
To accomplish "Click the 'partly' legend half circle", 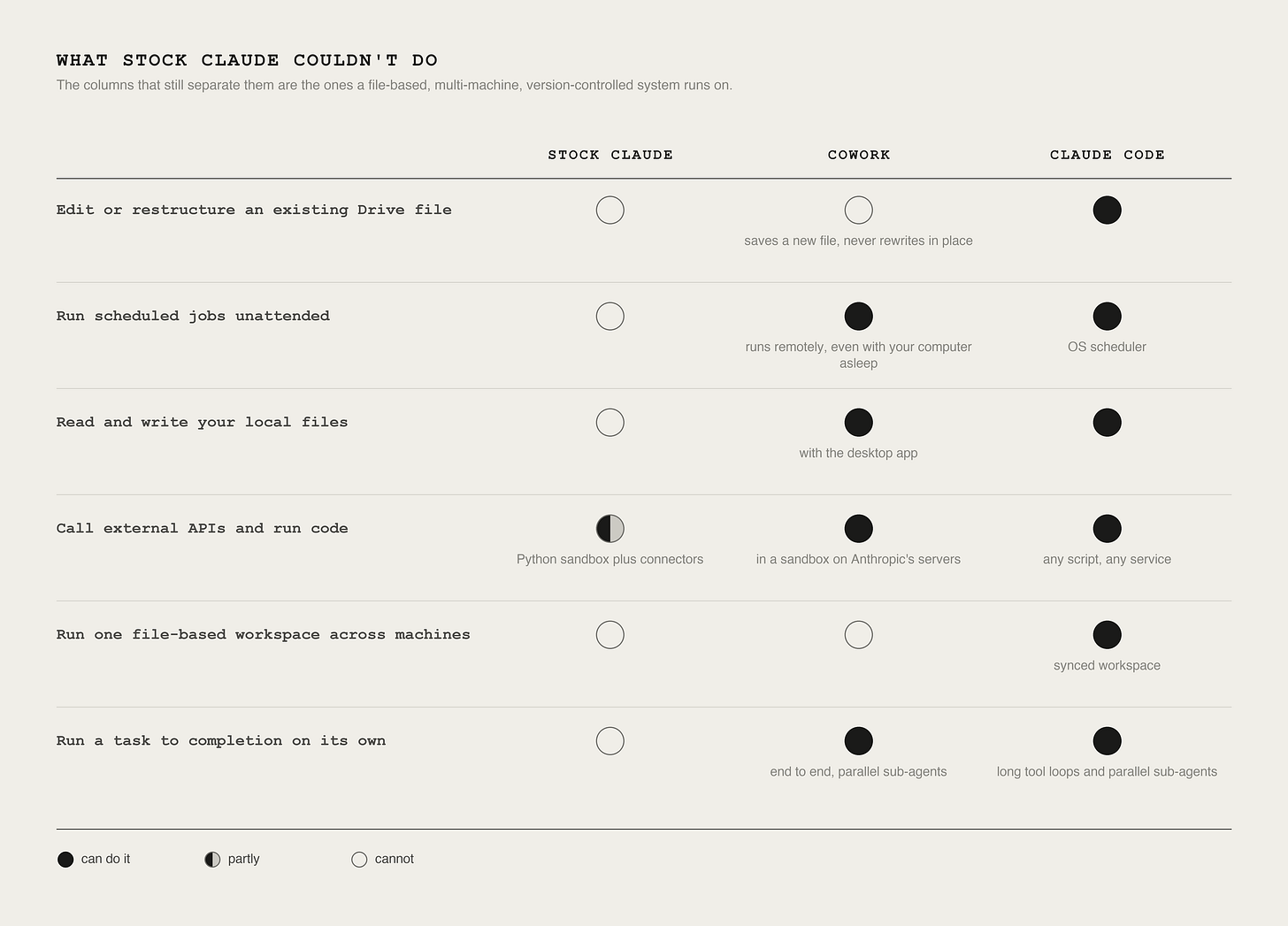I will pyautogui.click(x=212, y=860).
